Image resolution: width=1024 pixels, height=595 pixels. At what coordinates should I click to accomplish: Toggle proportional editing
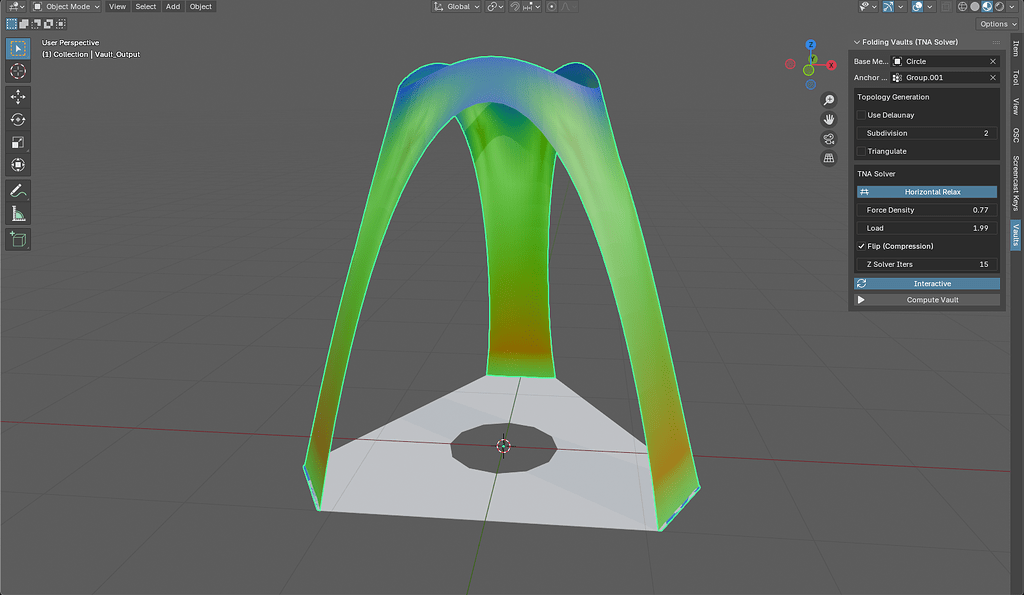552,7
